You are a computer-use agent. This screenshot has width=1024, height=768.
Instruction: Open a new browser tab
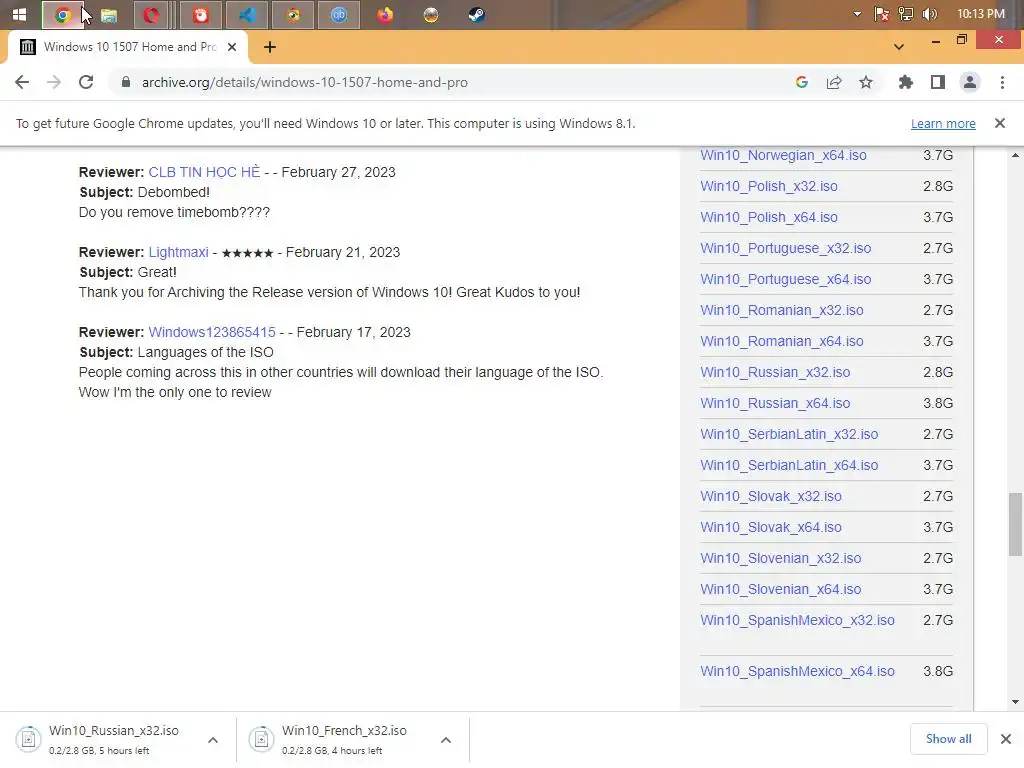[270, 47]
